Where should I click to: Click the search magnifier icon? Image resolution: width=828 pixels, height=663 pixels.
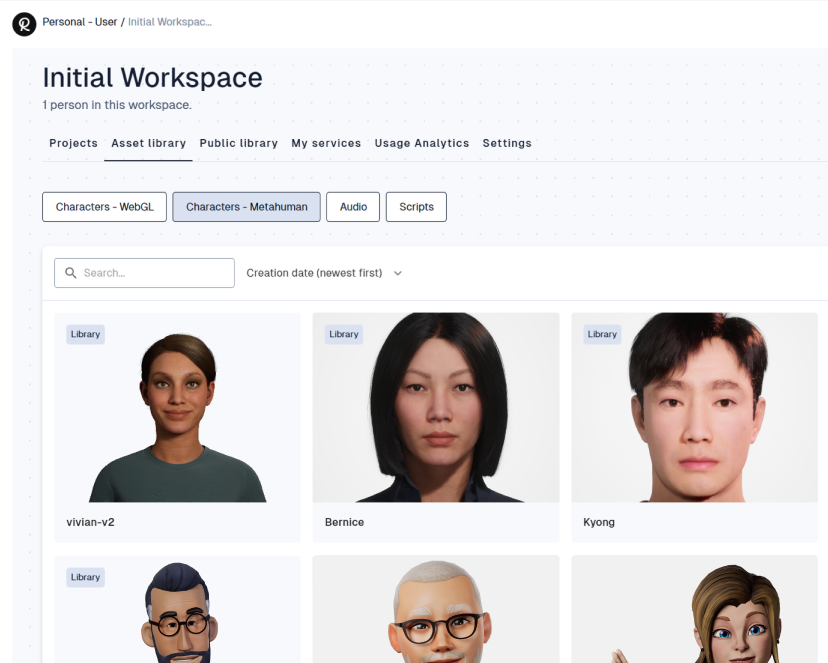click(70, 272)
